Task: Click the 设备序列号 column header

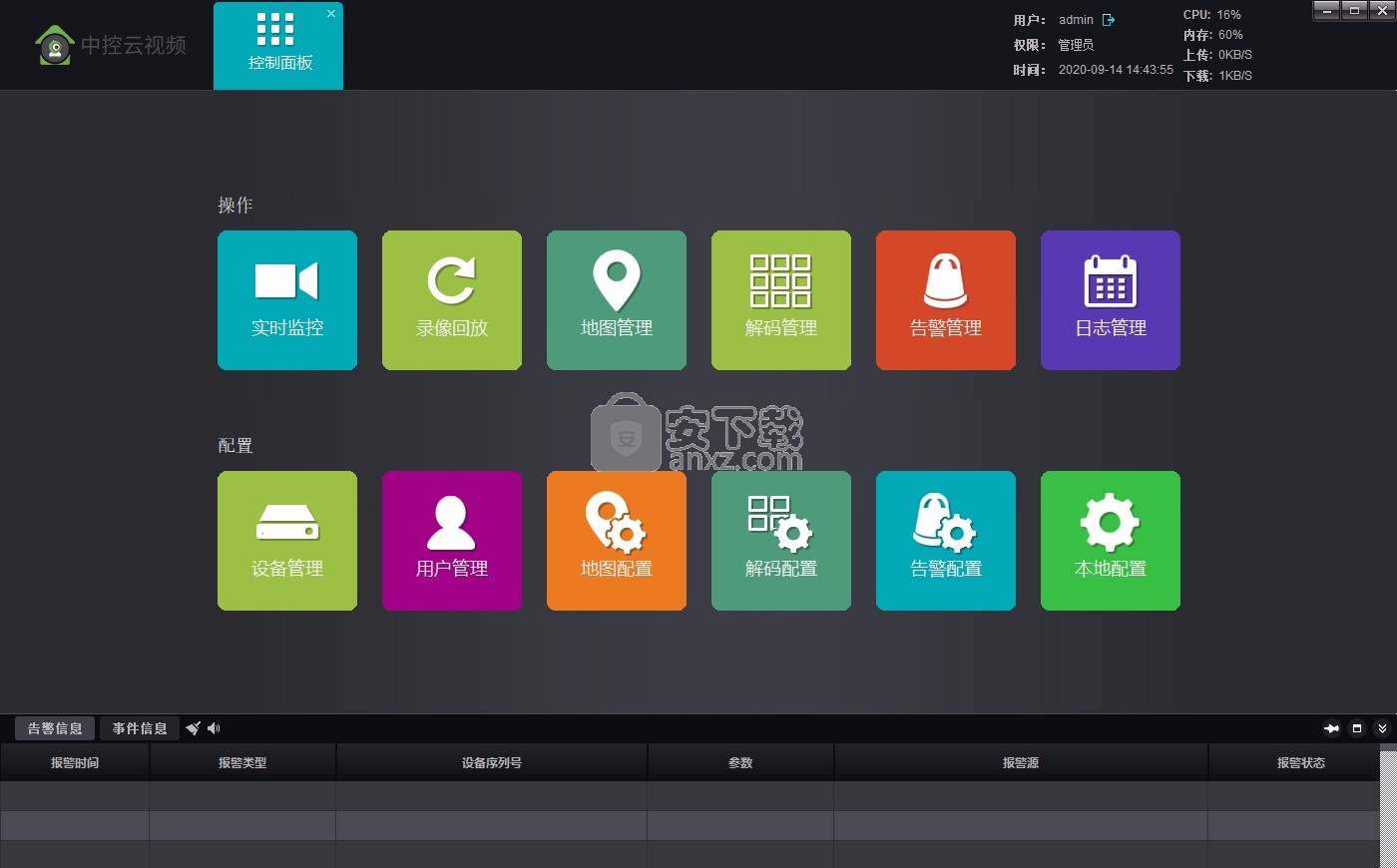Action: pyautogui.click(x=492, y=762)
